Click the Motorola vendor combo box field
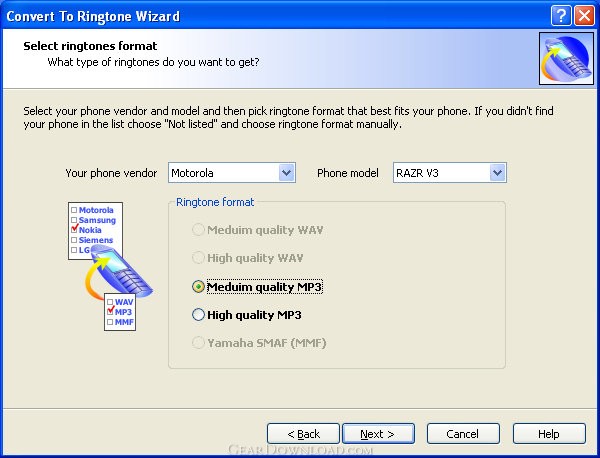Screen dimensions: 600x458 click(x=232, y=173)
